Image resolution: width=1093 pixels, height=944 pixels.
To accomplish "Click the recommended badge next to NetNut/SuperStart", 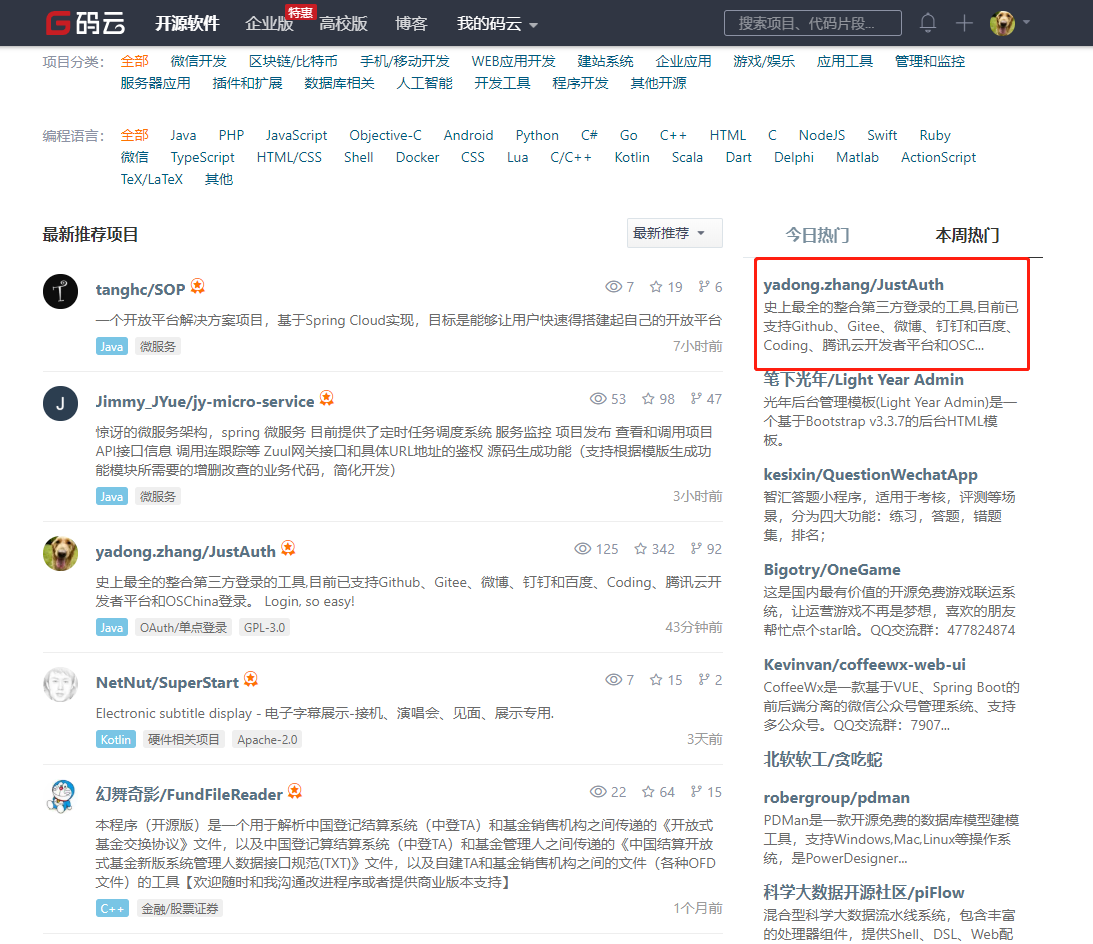I will coord(251,679).
